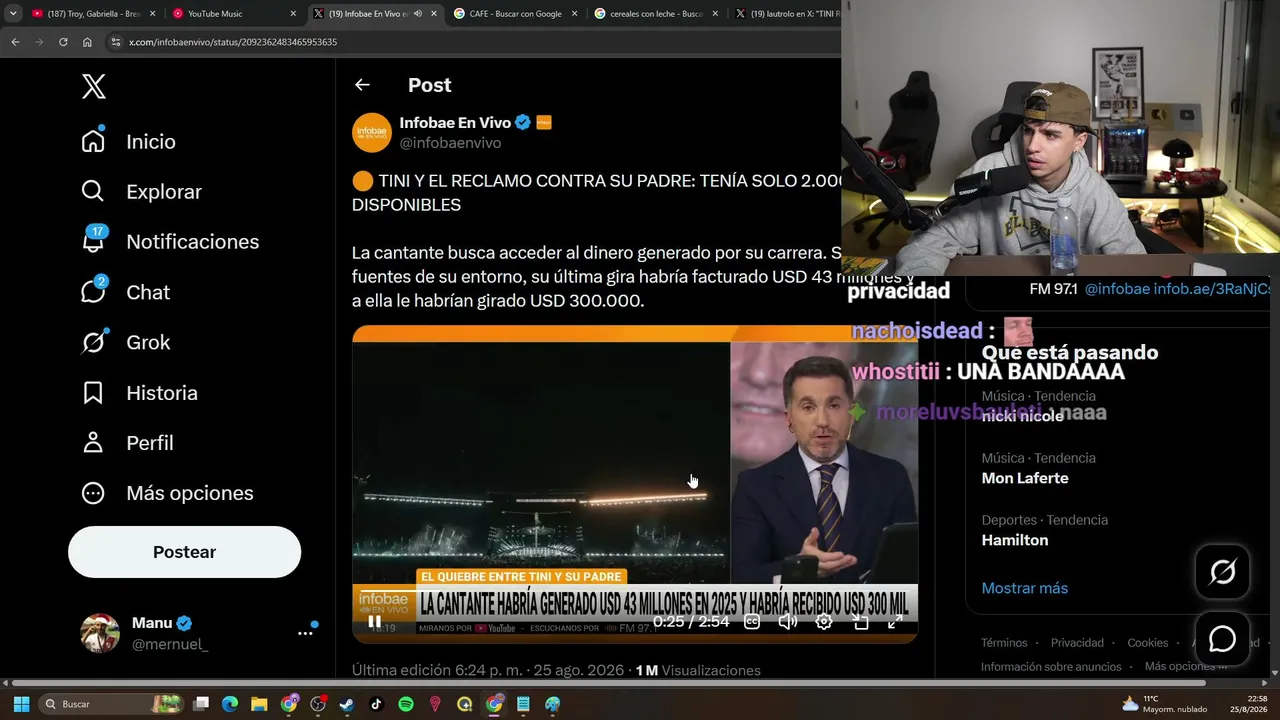Screen dimensions: 1280x720
Task: Reload the page in Chrome
Action: click(63, 42)
